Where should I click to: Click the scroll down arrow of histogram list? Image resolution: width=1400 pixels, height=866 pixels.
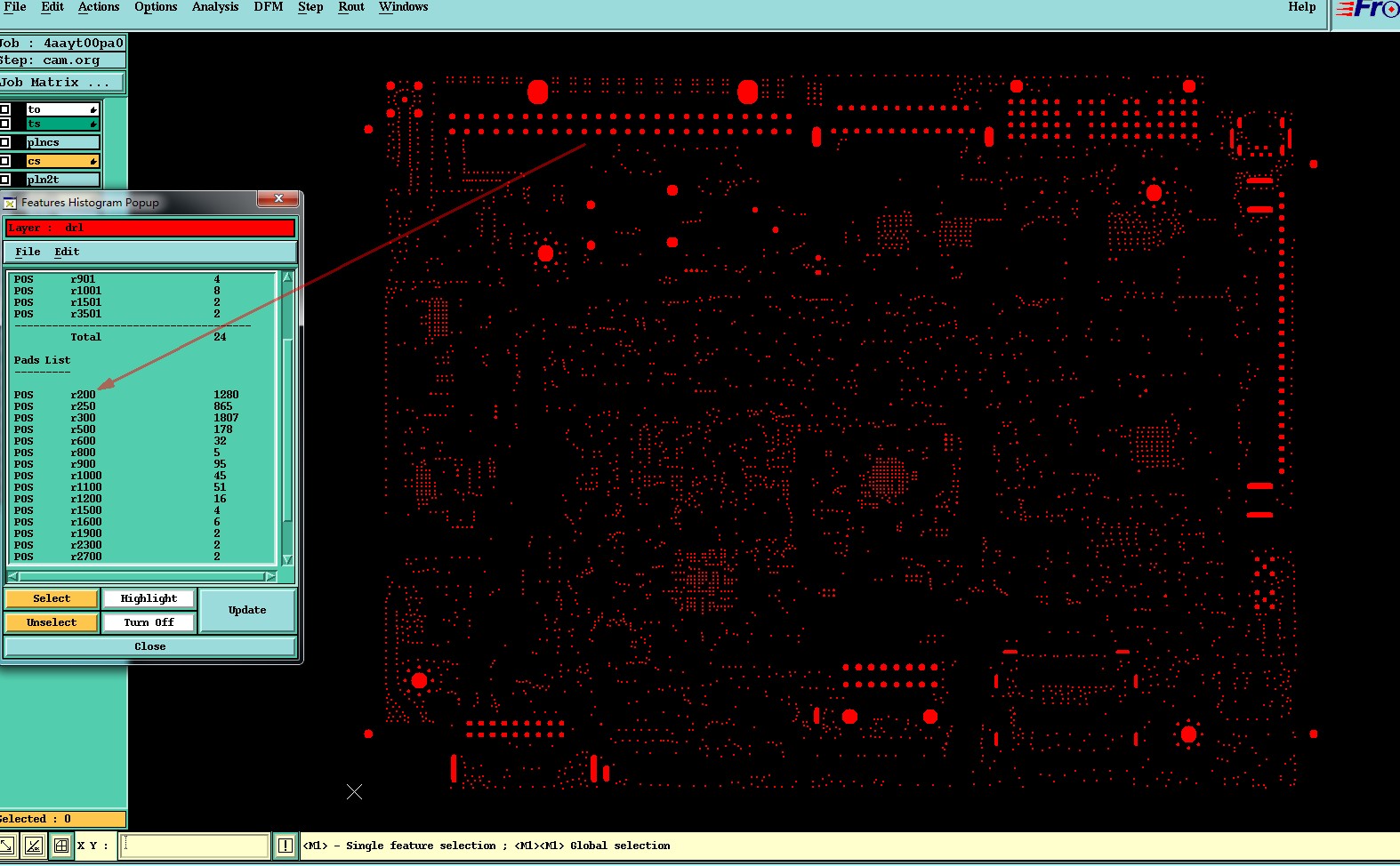[287, 559]
